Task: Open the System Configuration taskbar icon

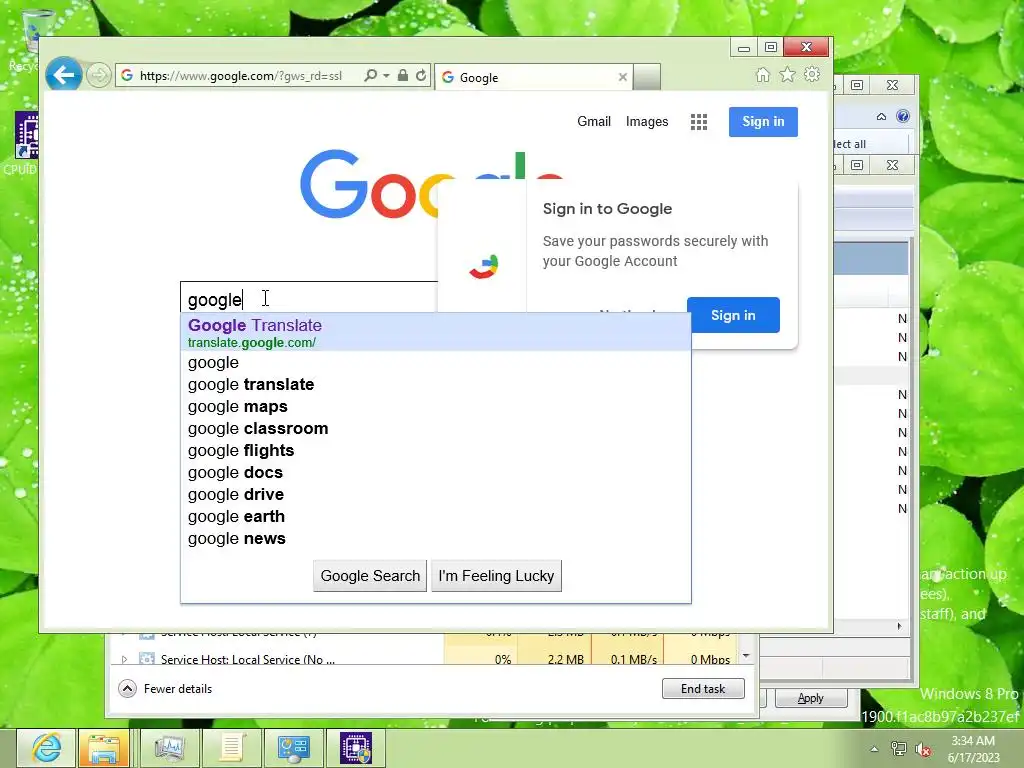Action: [x=293, y=748]
